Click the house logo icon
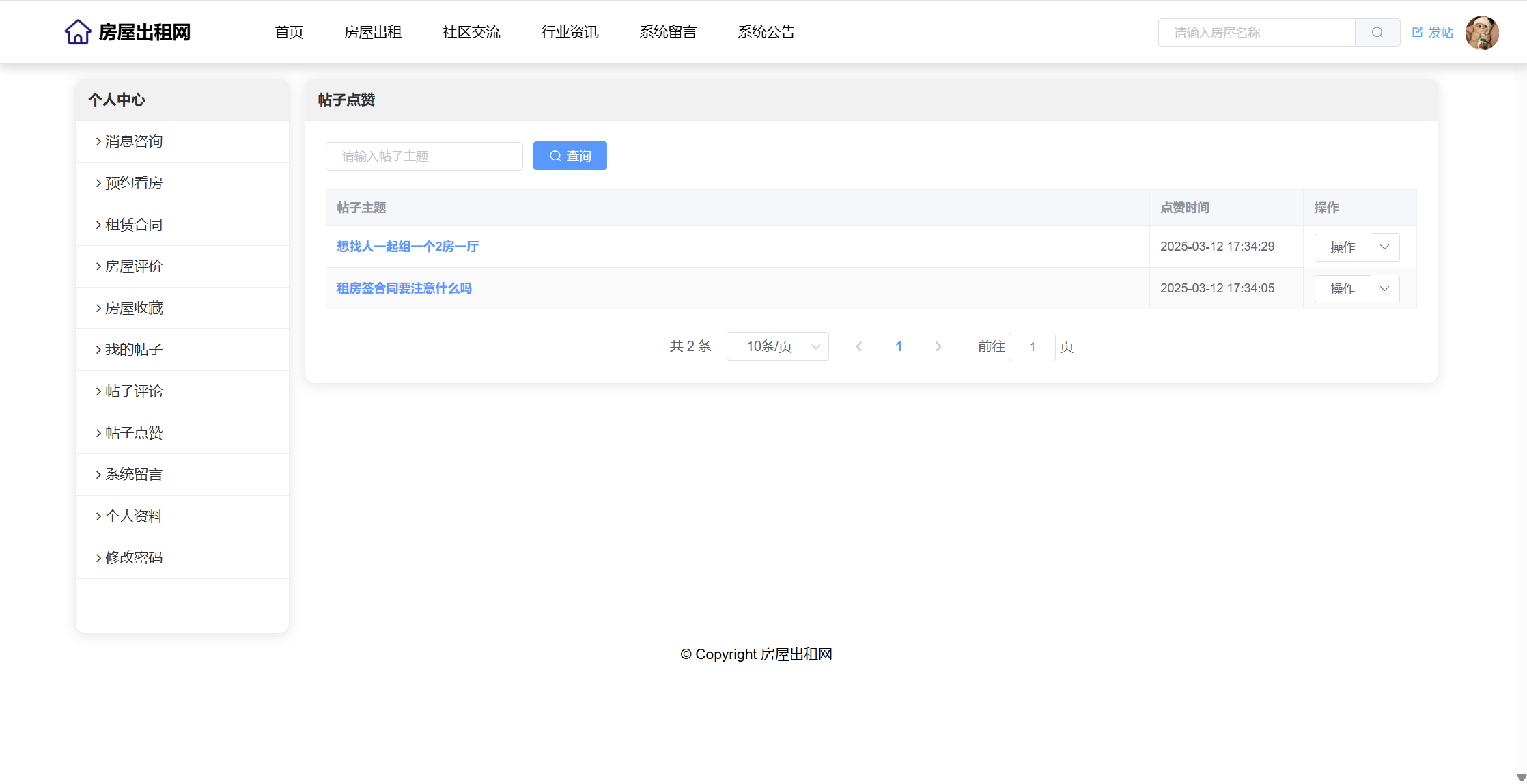The image size is (1527, 784). (x=78, y=32)
